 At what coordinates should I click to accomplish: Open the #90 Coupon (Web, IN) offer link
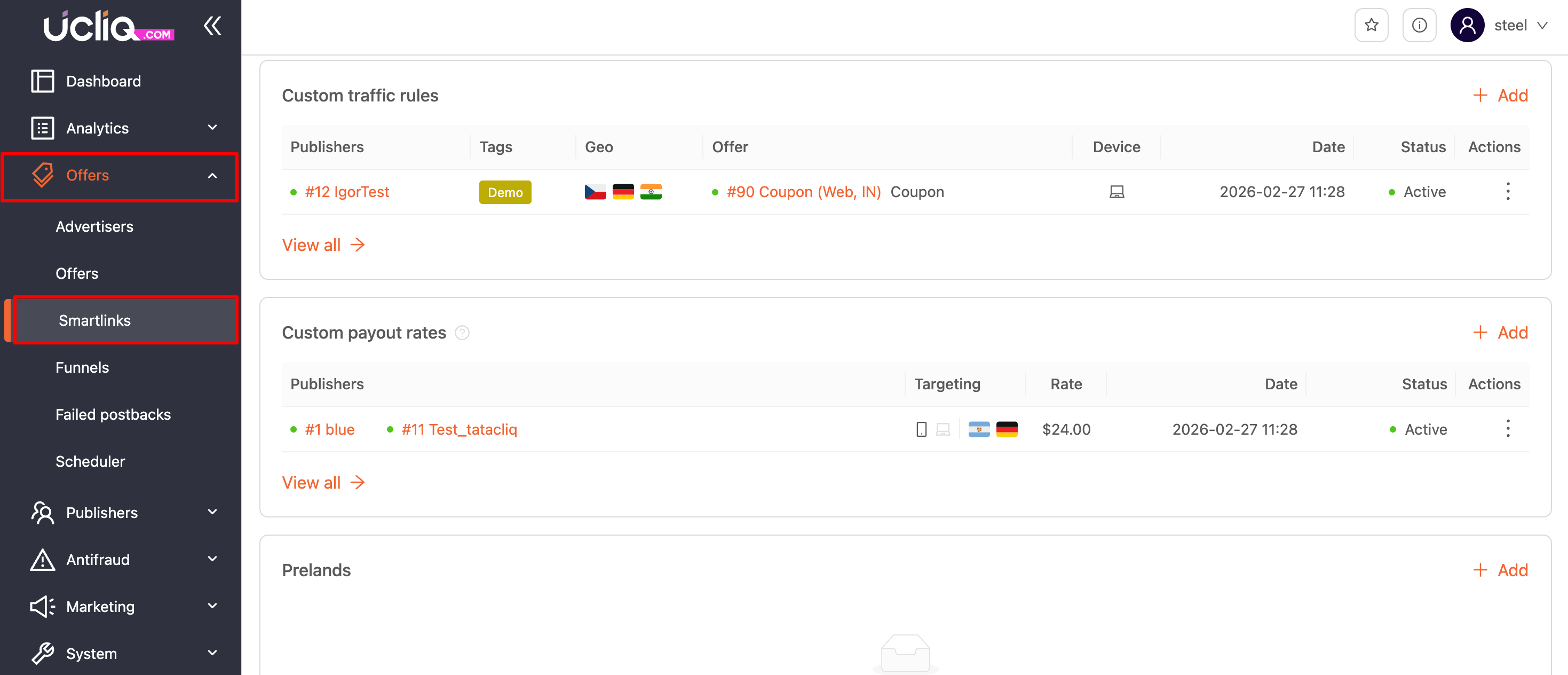pos(803,192)
